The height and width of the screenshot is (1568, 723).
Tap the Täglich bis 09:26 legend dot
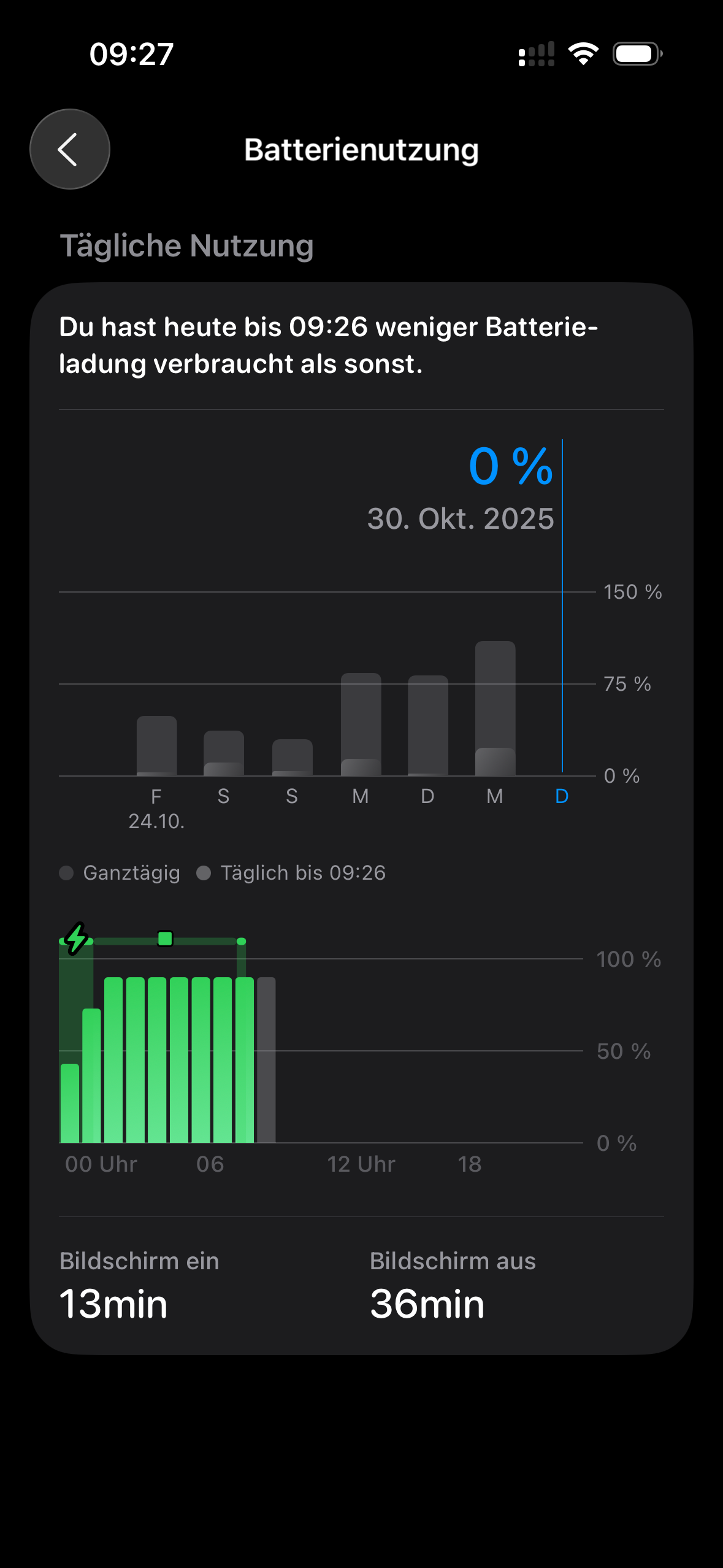[204, 873]
